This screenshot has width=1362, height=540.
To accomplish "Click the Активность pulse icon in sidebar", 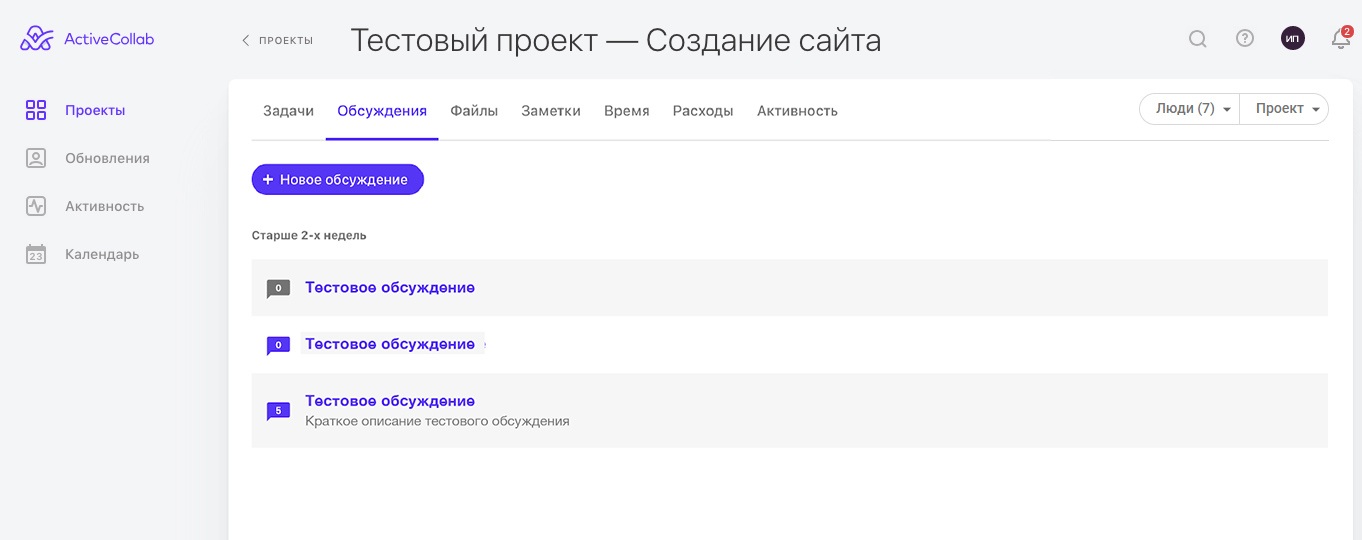I will point(36,206).
